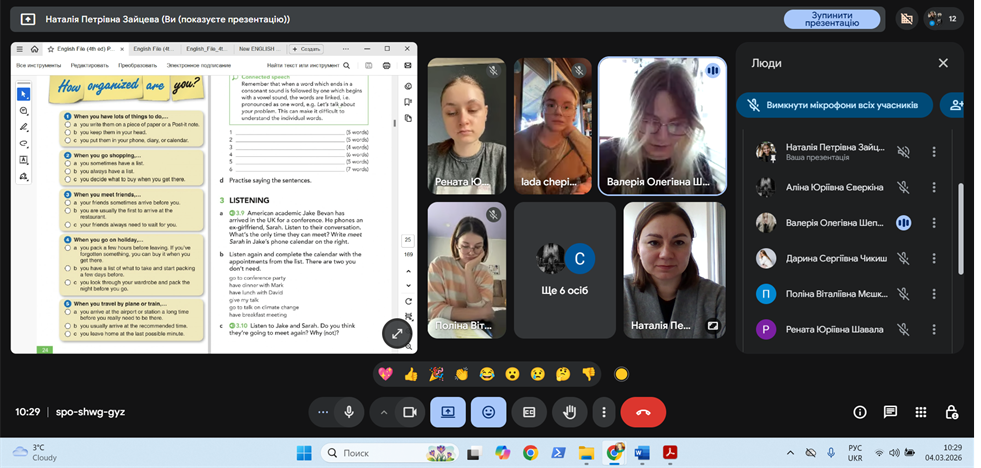Screen dimensions: 981x468
Task: Send the heart emoji reaction
Action: [385, 374]
